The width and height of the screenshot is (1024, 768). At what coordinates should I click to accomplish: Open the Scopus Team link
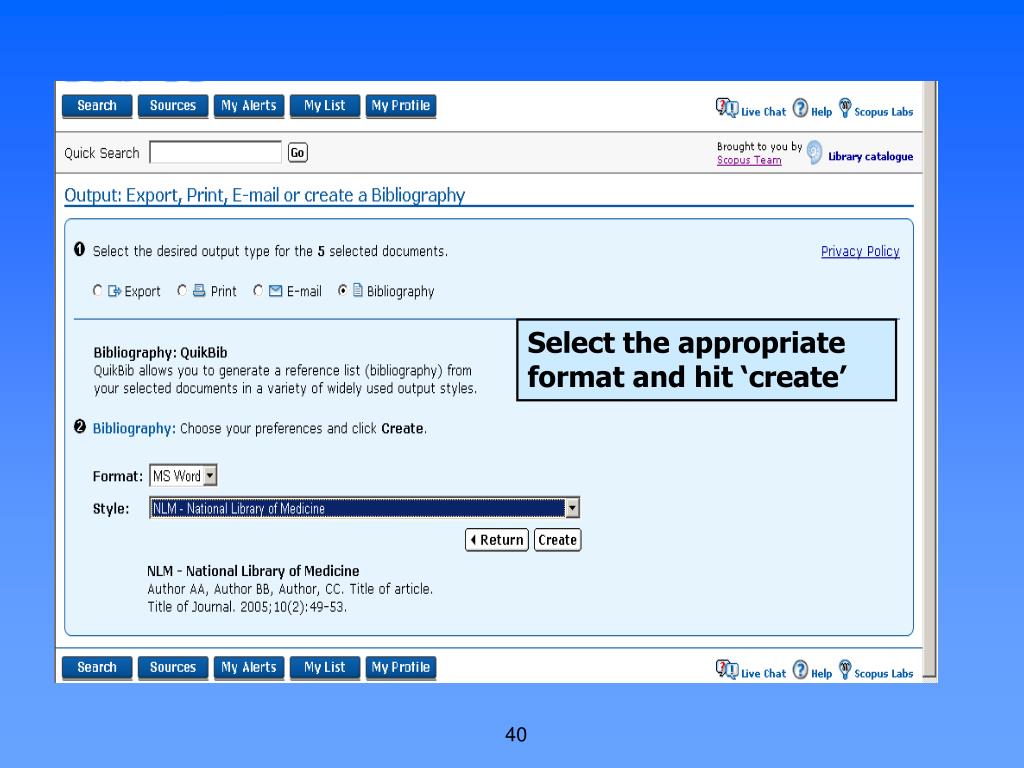pyautogui.click(x=749, y=160)
